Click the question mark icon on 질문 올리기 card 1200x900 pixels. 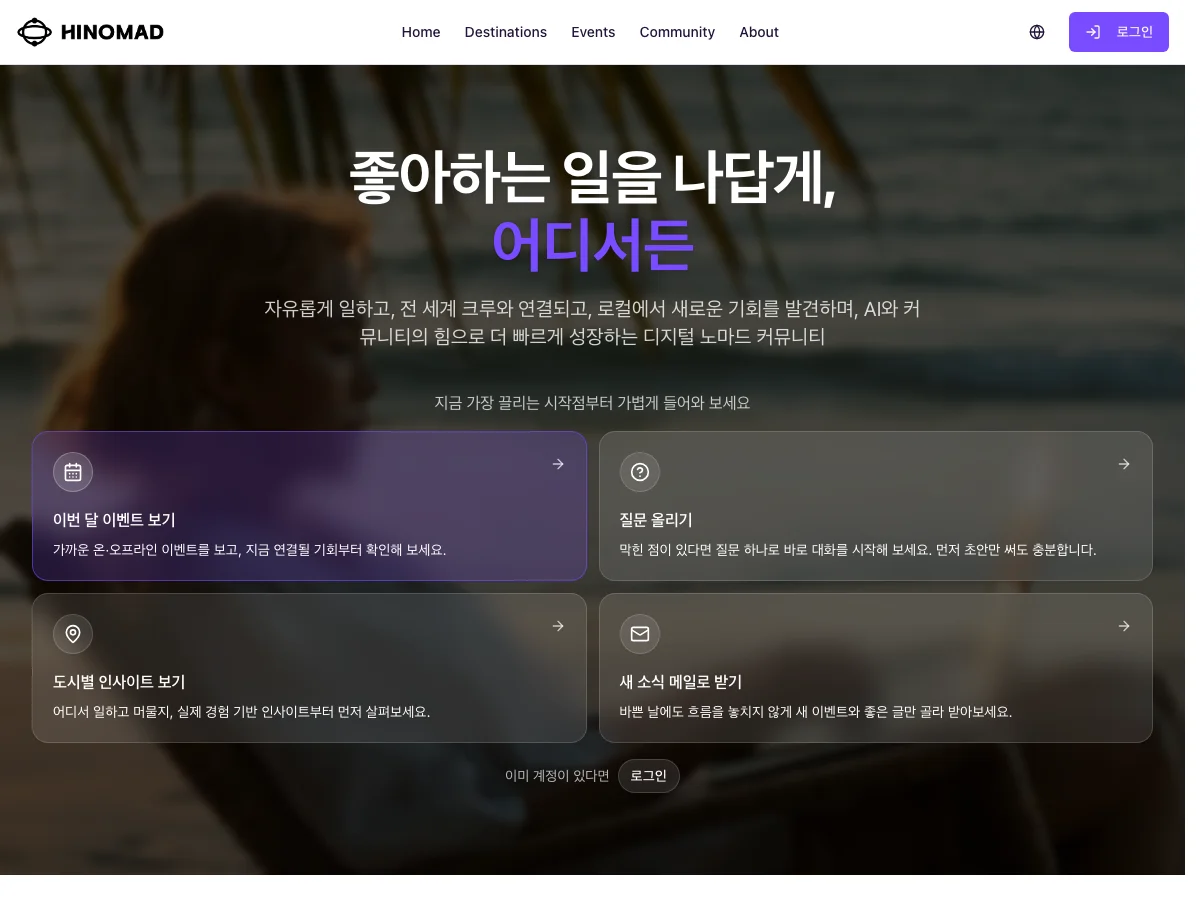pyautogui.click(x=640, y=472)
